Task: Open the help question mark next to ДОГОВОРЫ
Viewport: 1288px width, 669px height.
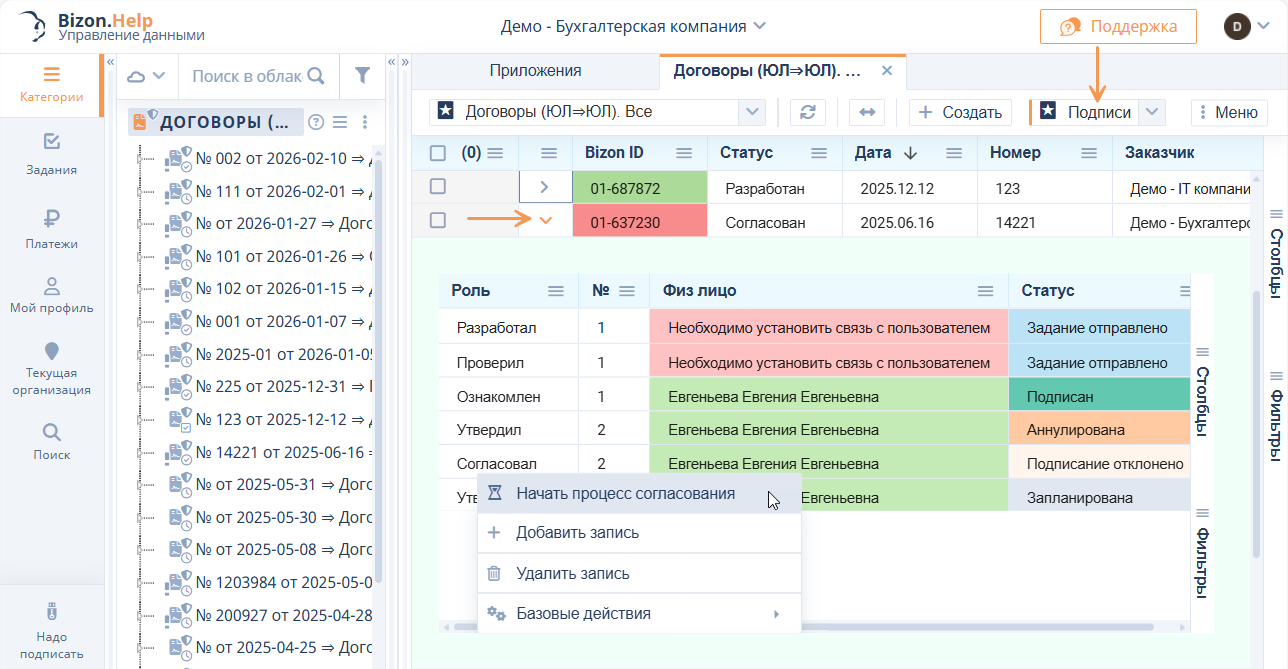Action: [316, 122]
